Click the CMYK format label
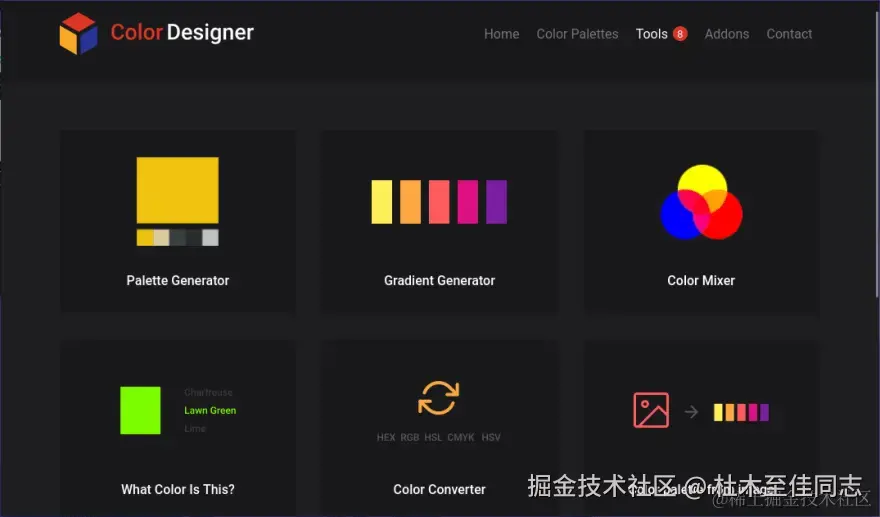880x517 pixels. [461, 437]
